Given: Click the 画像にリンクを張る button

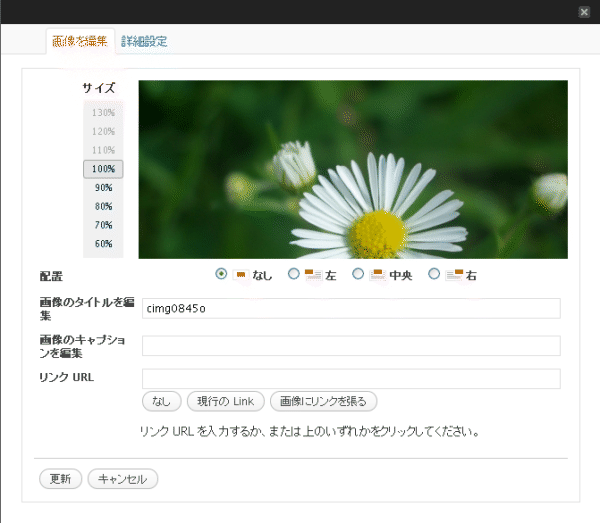Looking at the screenshot, I should [x=324, y=401].
